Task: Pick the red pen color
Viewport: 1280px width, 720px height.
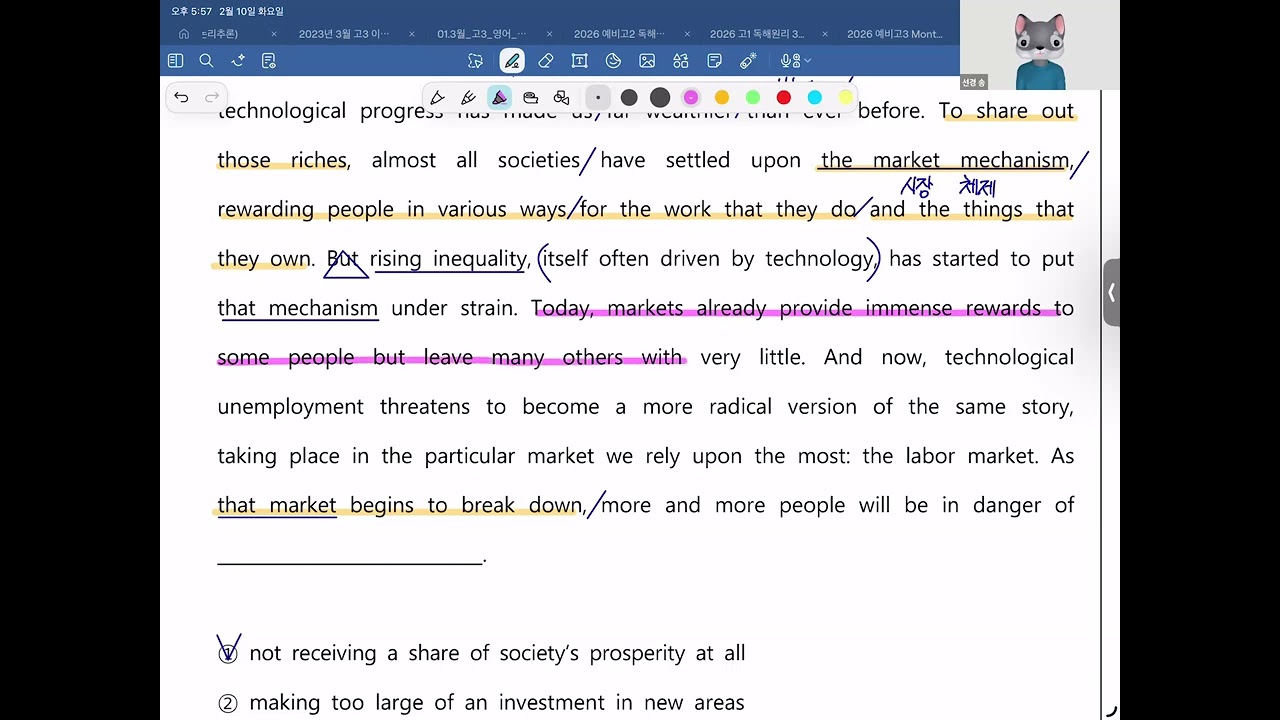Action: pos(784,97)
